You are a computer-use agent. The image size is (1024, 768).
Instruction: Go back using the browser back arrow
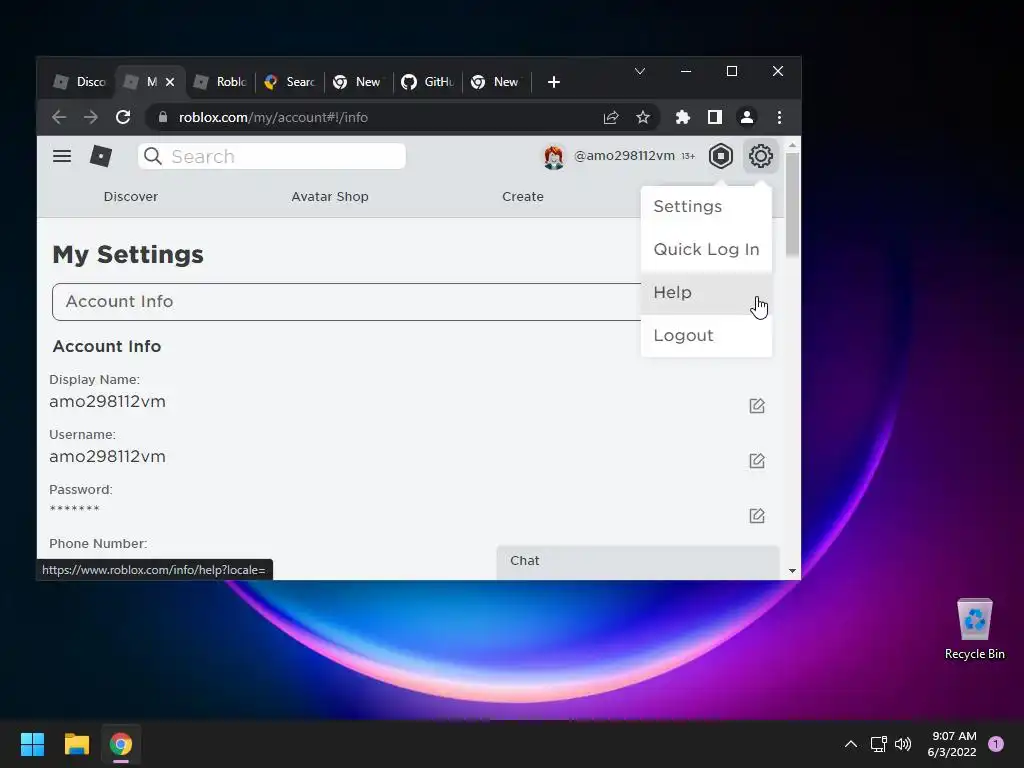pyautogui.click(x=59, y=117)
